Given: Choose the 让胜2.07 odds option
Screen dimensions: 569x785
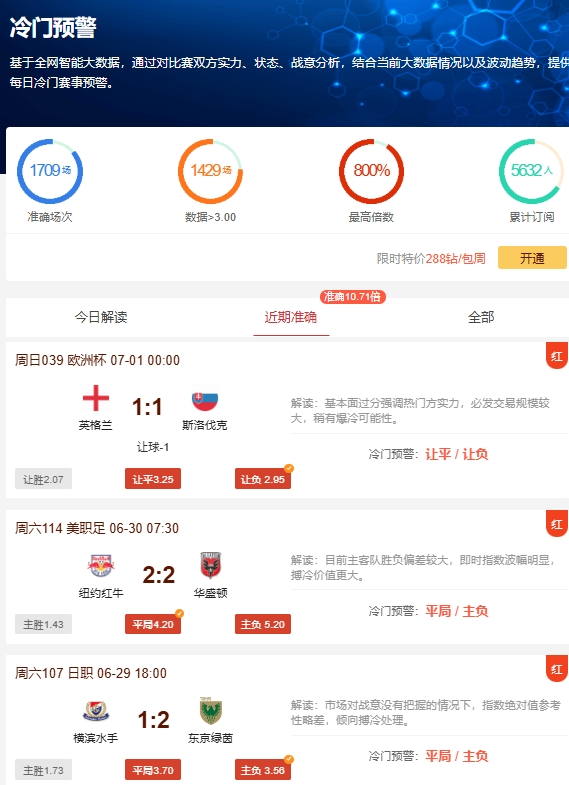Looking at the screenshot, I should (x=43, y=479).
